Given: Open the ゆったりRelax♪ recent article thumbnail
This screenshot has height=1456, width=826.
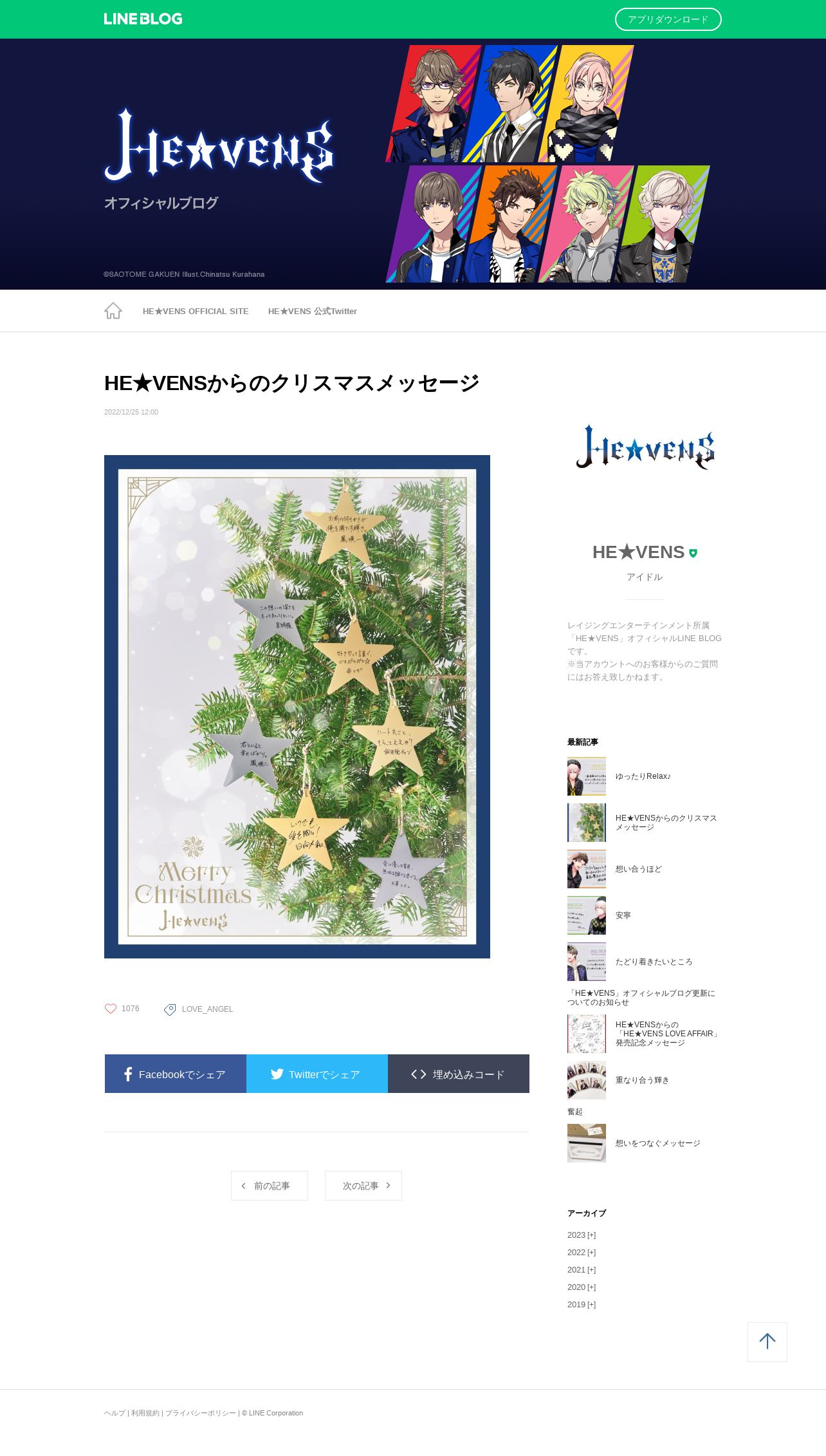Looking at the screenshot, I should coord(587,776).
